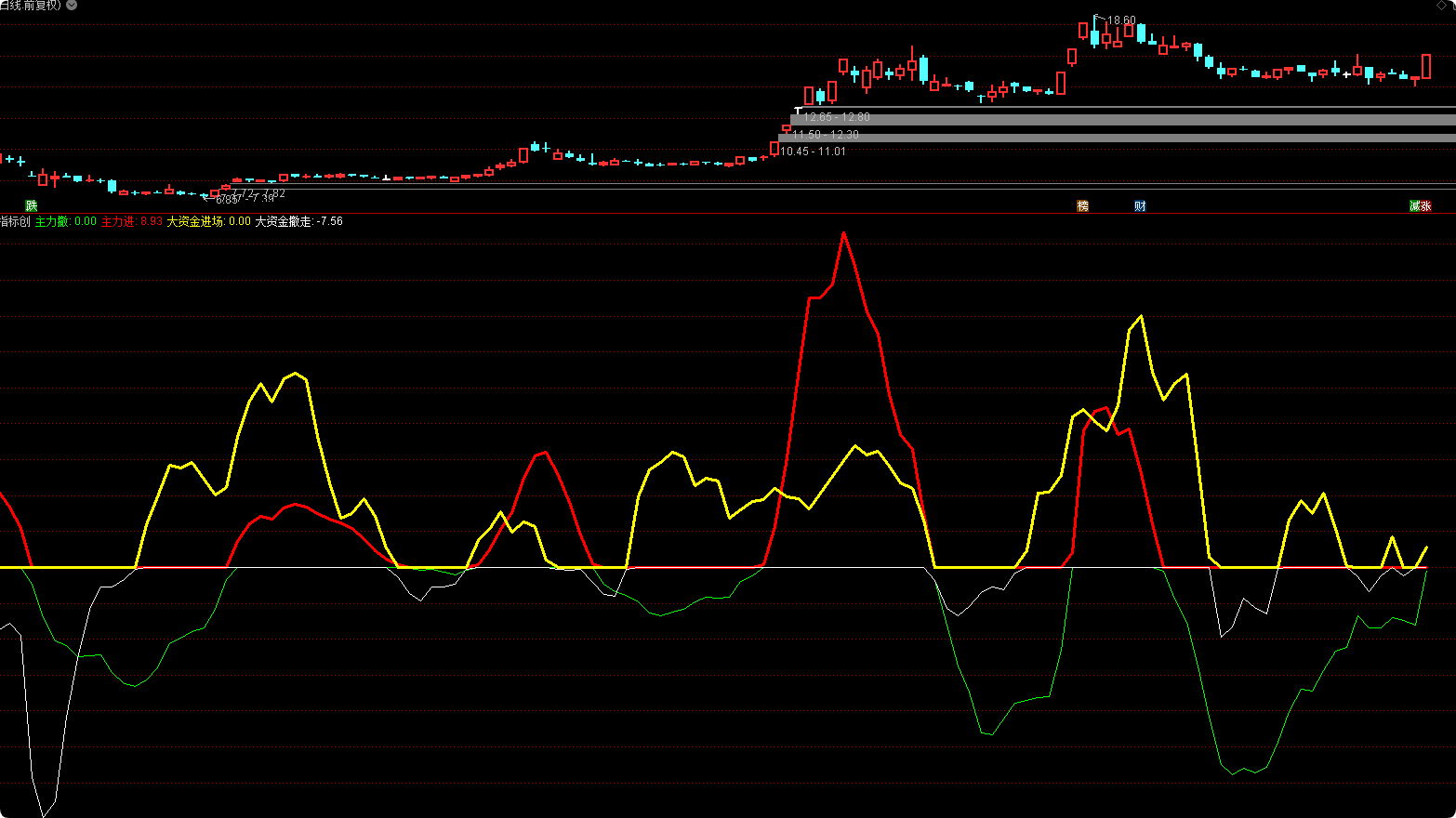Viewport: 1456px width, 818px height.
Task: Open the dropdown arrow beside 日线 前复权
Action: [72, 6]
